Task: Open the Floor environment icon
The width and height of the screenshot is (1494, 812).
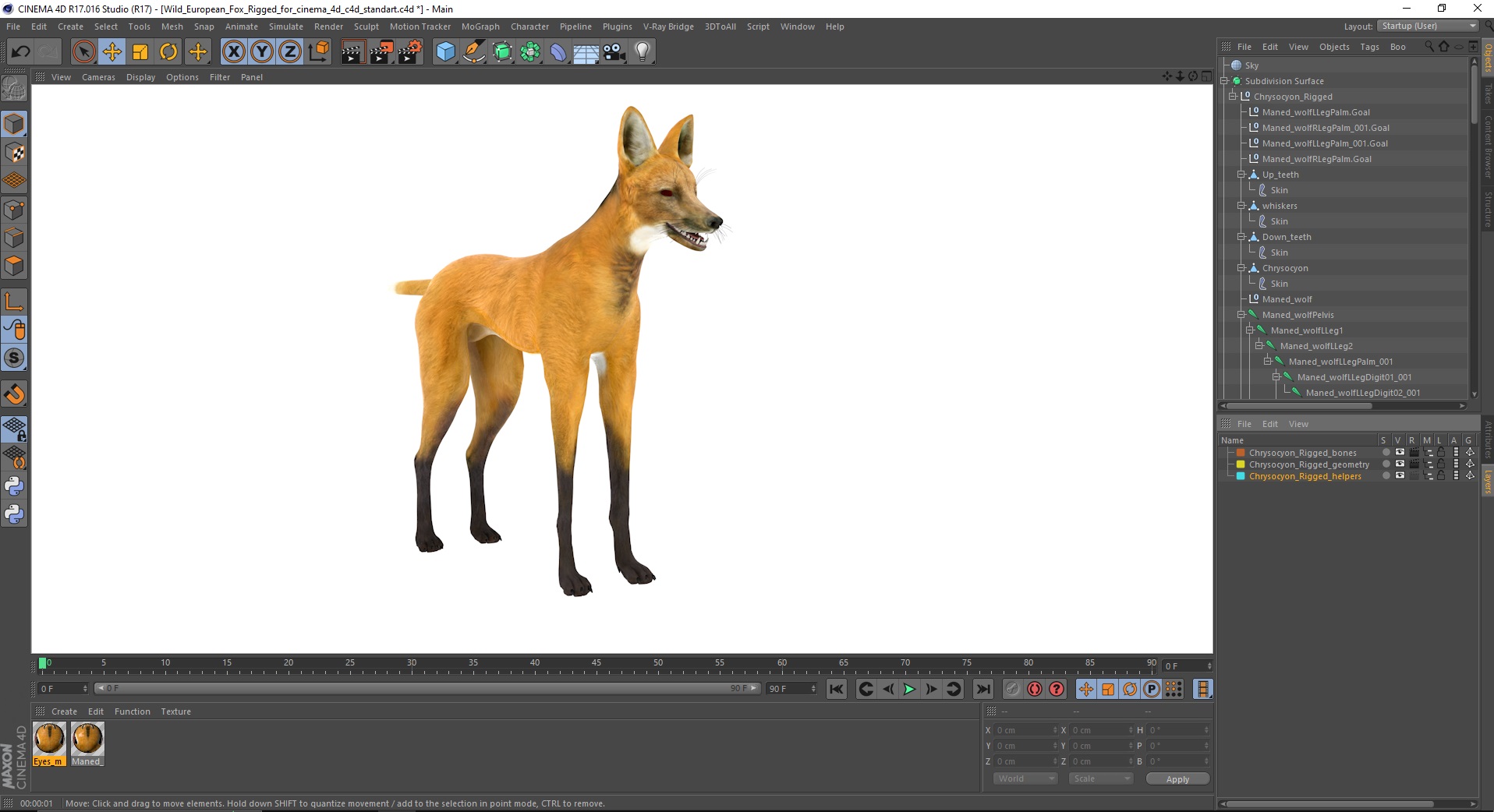Action: click(x=586, y=52)
